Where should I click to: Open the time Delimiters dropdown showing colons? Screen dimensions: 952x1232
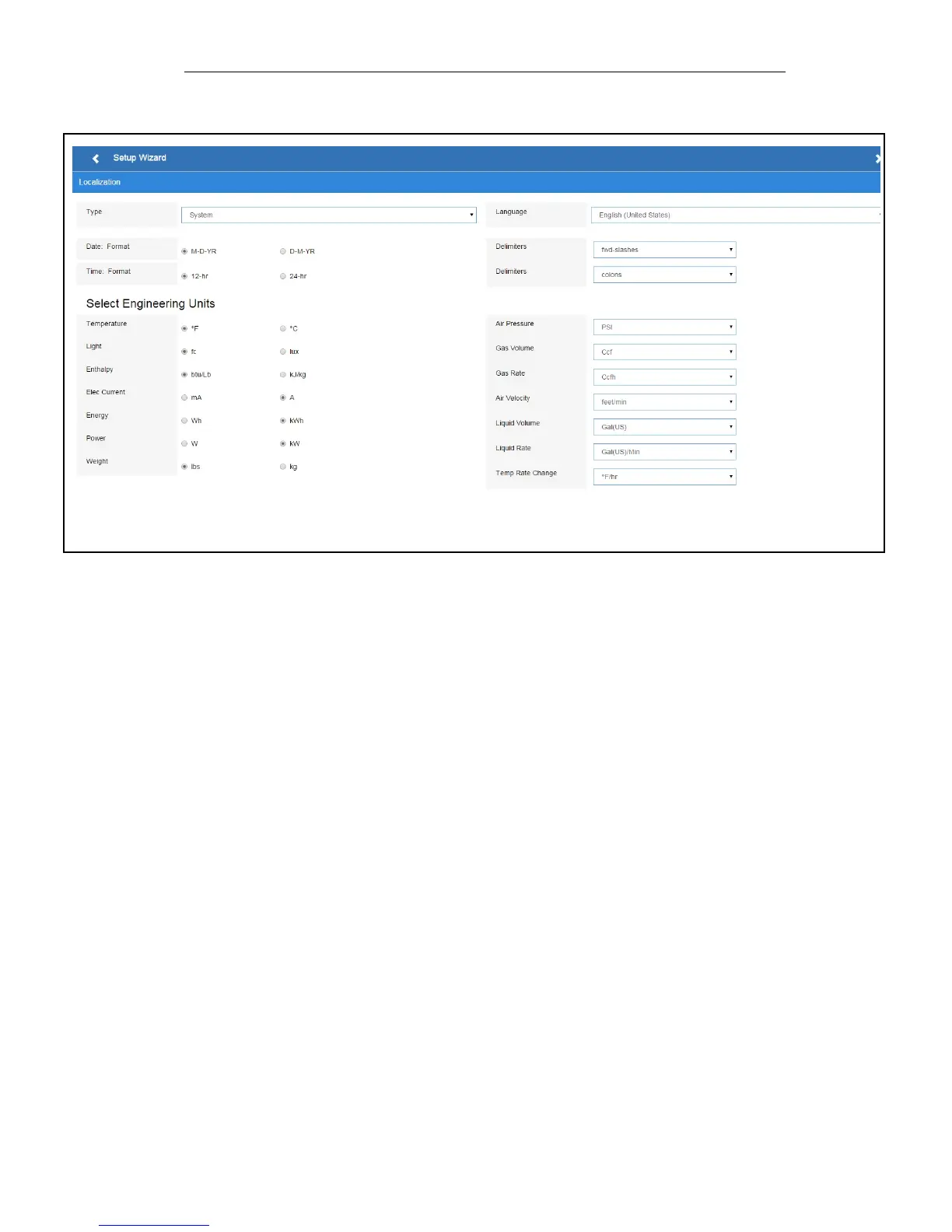coord(664,275)
